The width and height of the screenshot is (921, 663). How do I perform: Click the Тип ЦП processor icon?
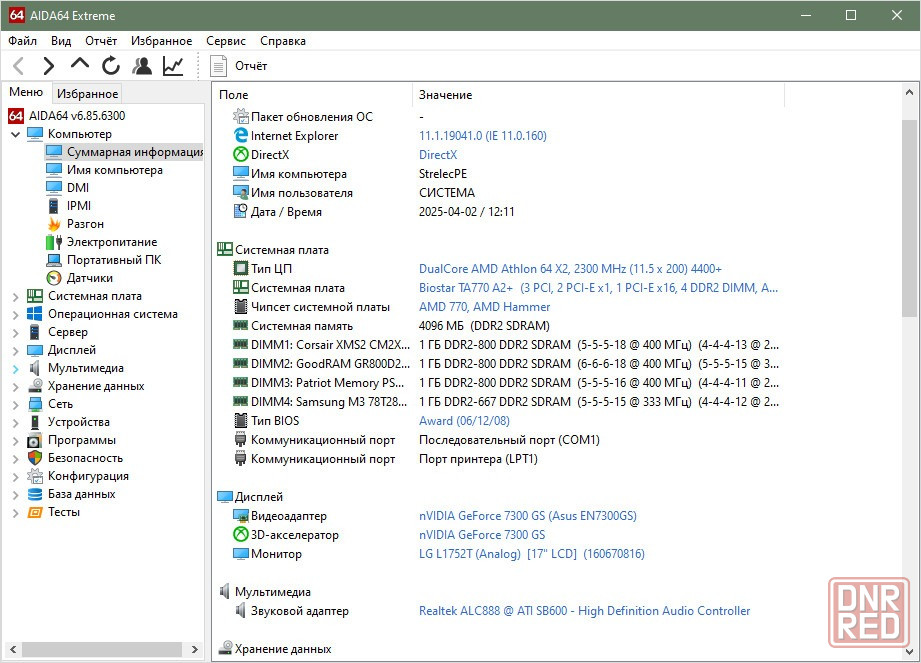tap(240, 268)
